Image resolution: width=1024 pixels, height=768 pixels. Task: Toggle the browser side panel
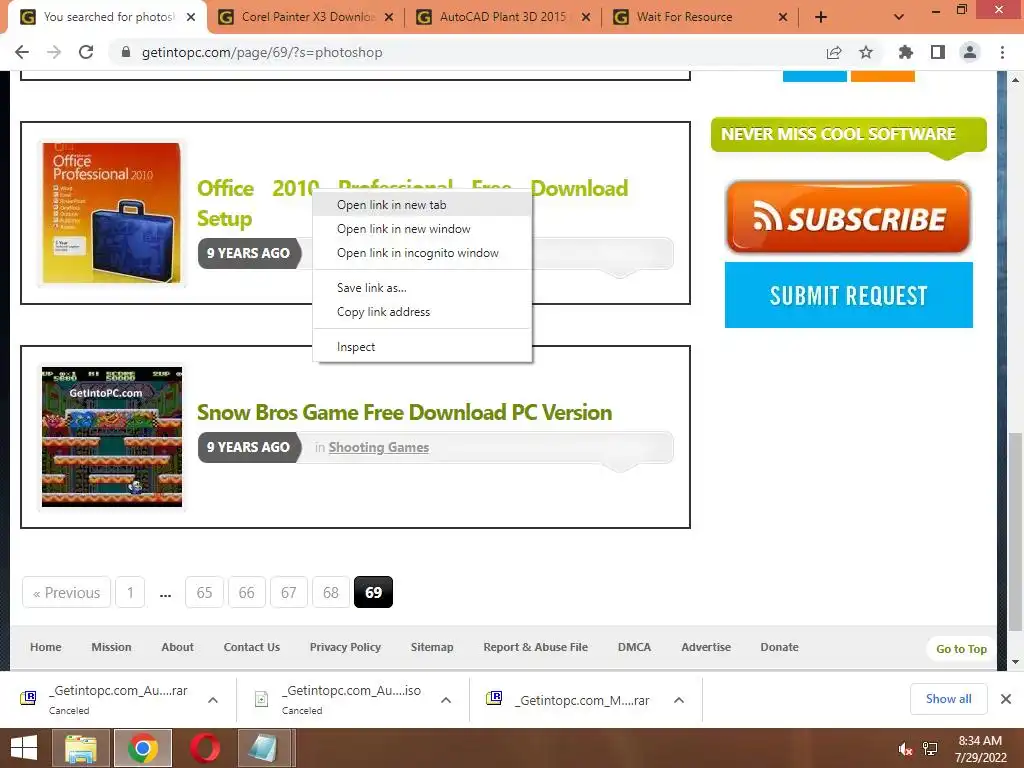[938, 52]
